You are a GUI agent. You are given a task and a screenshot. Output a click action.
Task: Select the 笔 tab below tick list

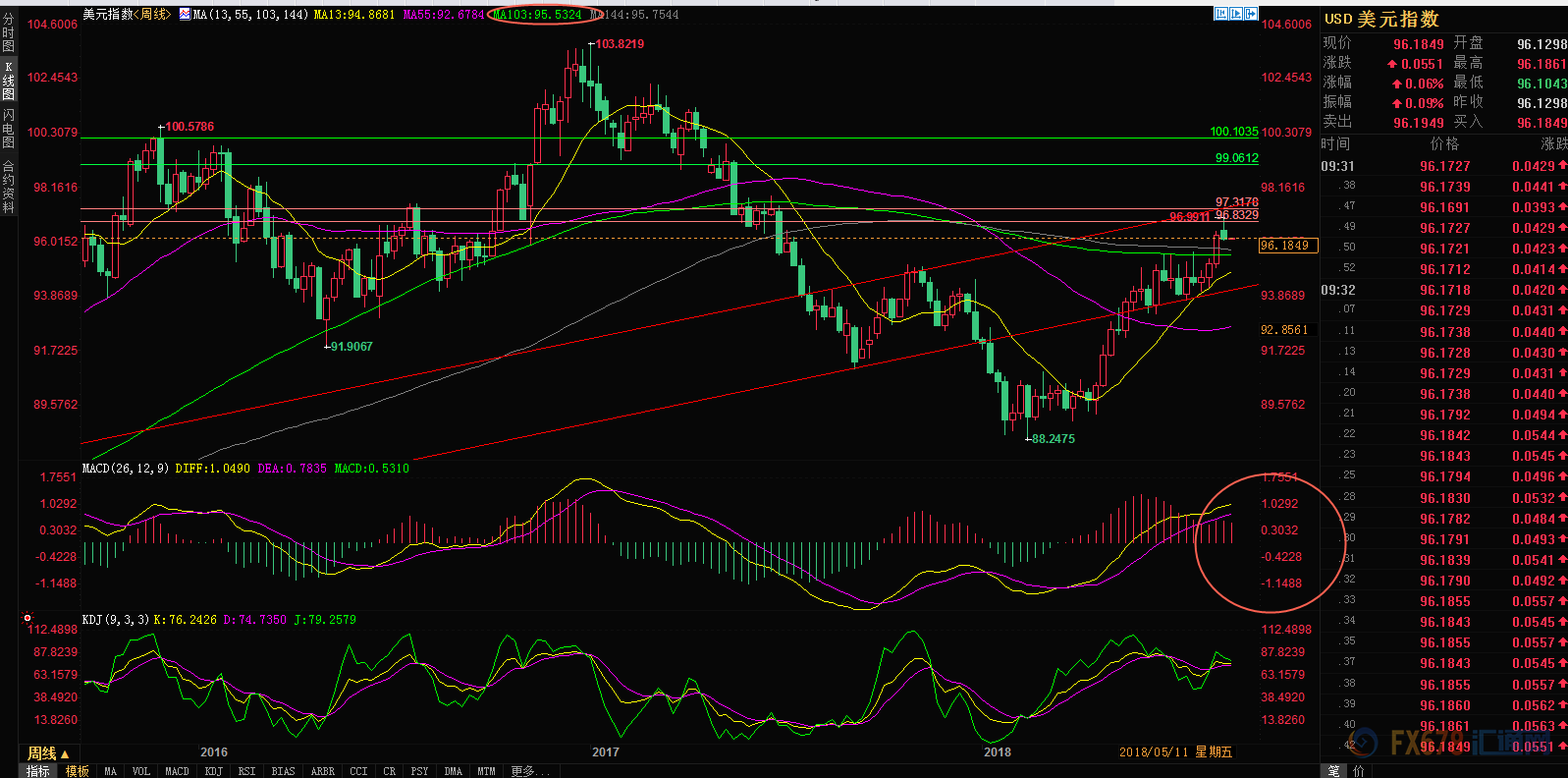point(1334,771)
